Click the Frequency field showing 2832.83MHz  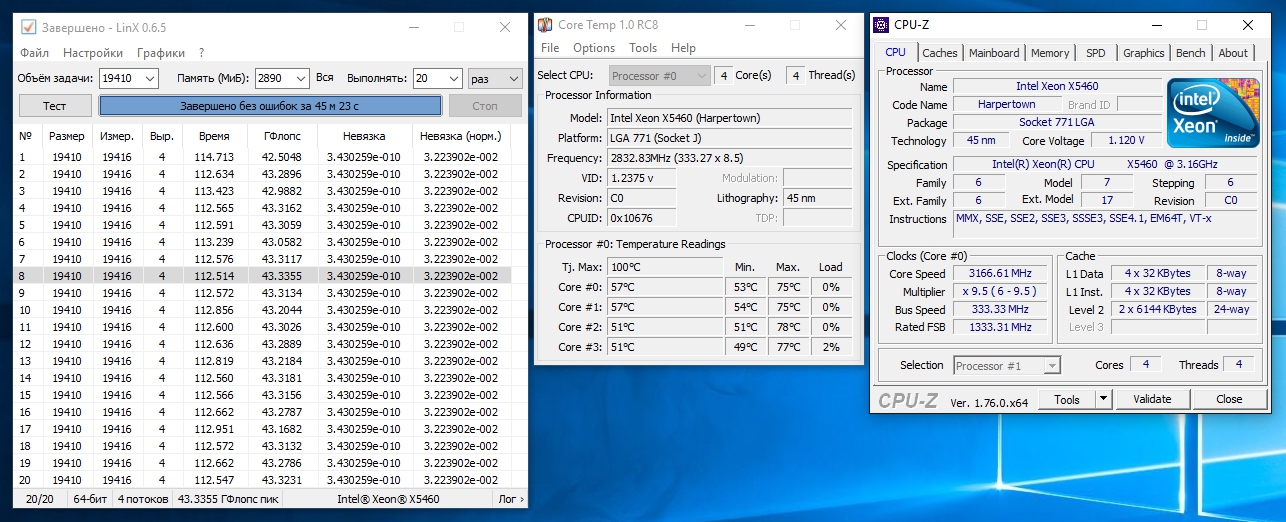[x=730, y=158]
